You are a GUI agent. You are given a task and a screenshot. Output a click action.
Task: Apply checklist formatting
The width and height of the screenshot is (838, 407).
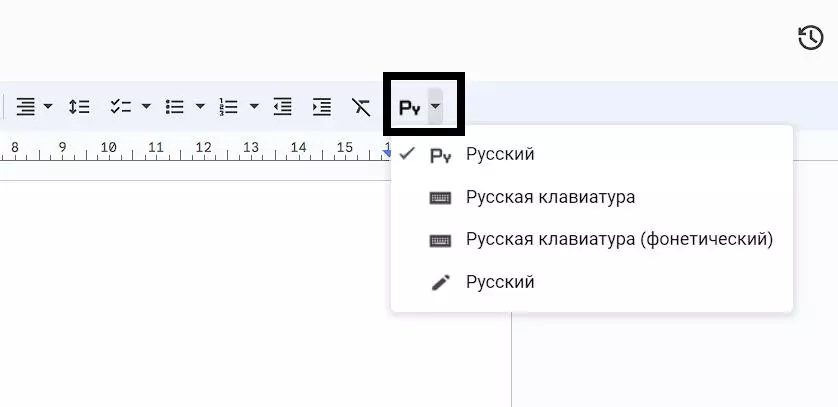tap(120, 106)
